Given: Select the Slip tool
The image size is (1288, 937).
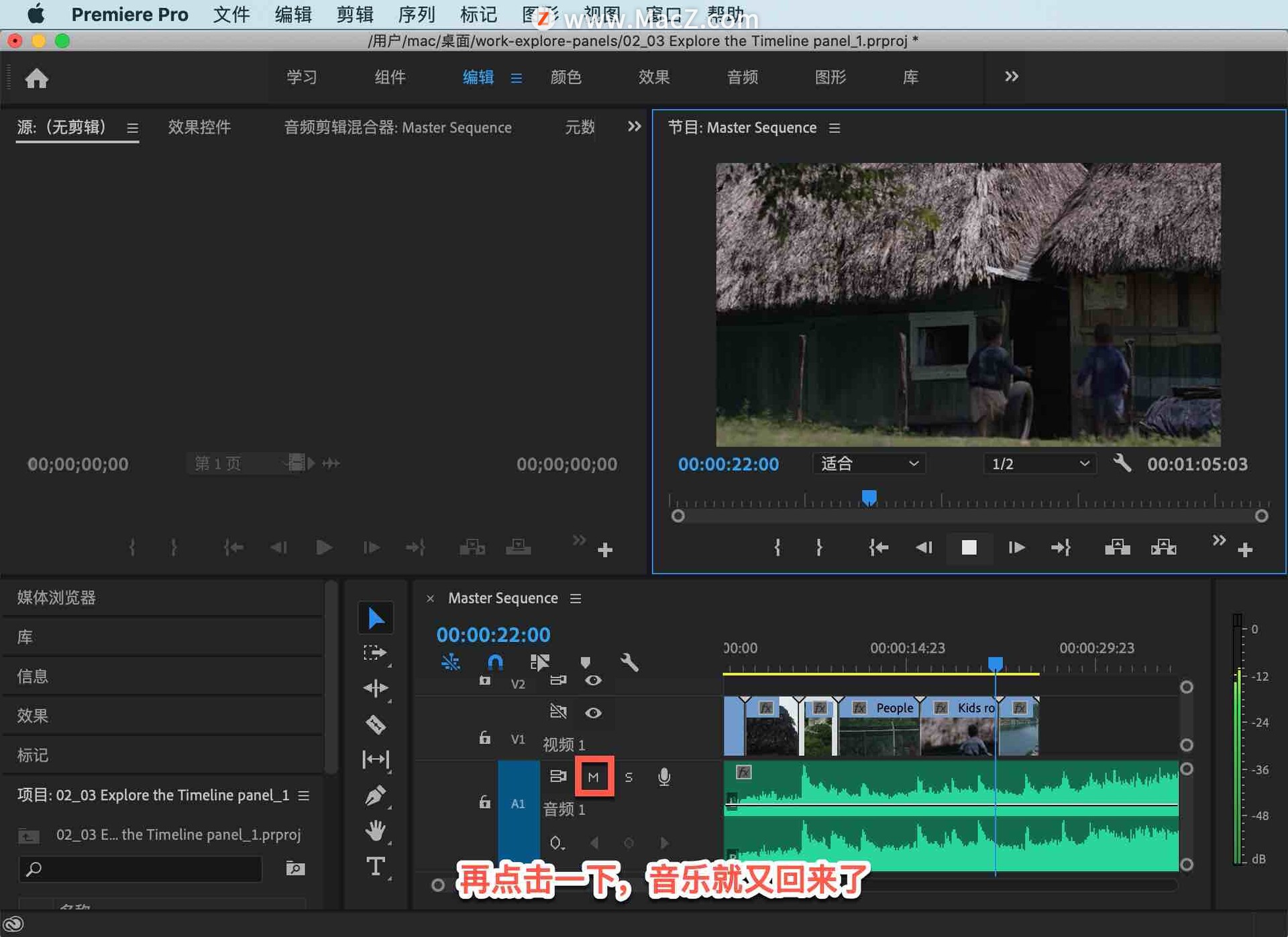Looking at the screenshot, I should coord(375,759).
